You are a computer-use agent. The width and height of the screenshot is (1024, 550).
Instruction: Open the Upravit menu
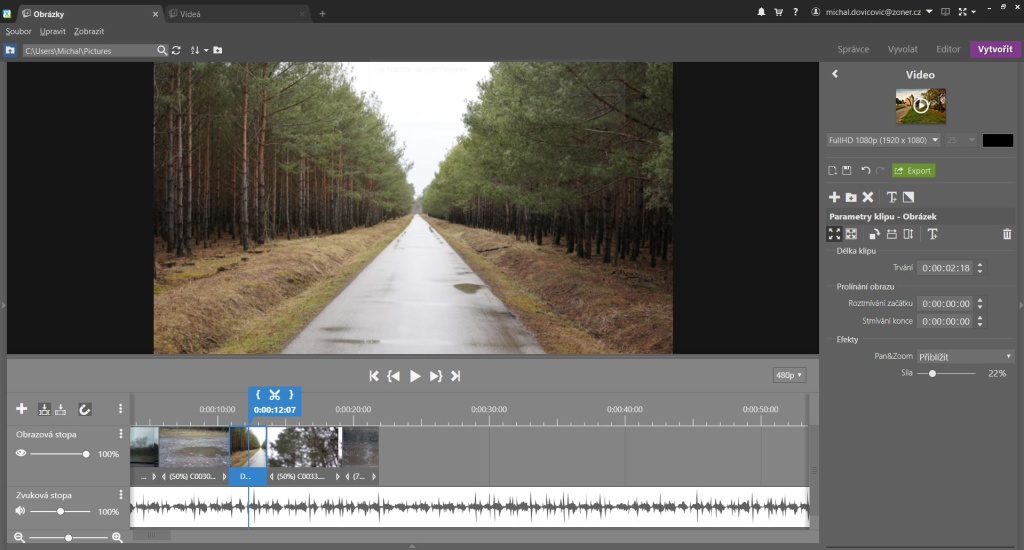click(x=52, y=31)
